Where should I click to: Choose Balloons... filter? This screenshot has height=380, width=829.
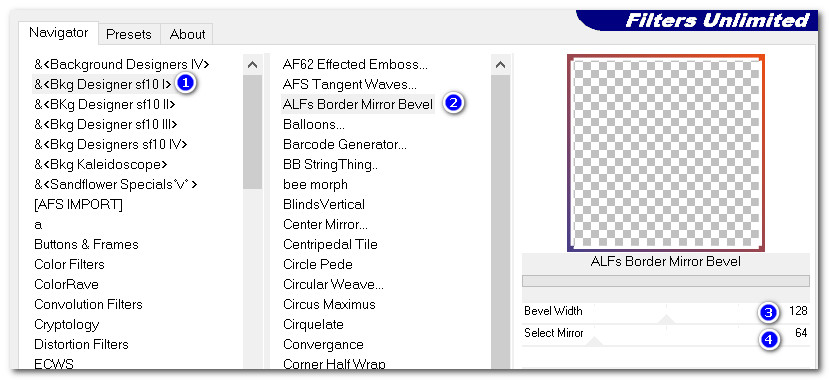[x=314, y=124]
